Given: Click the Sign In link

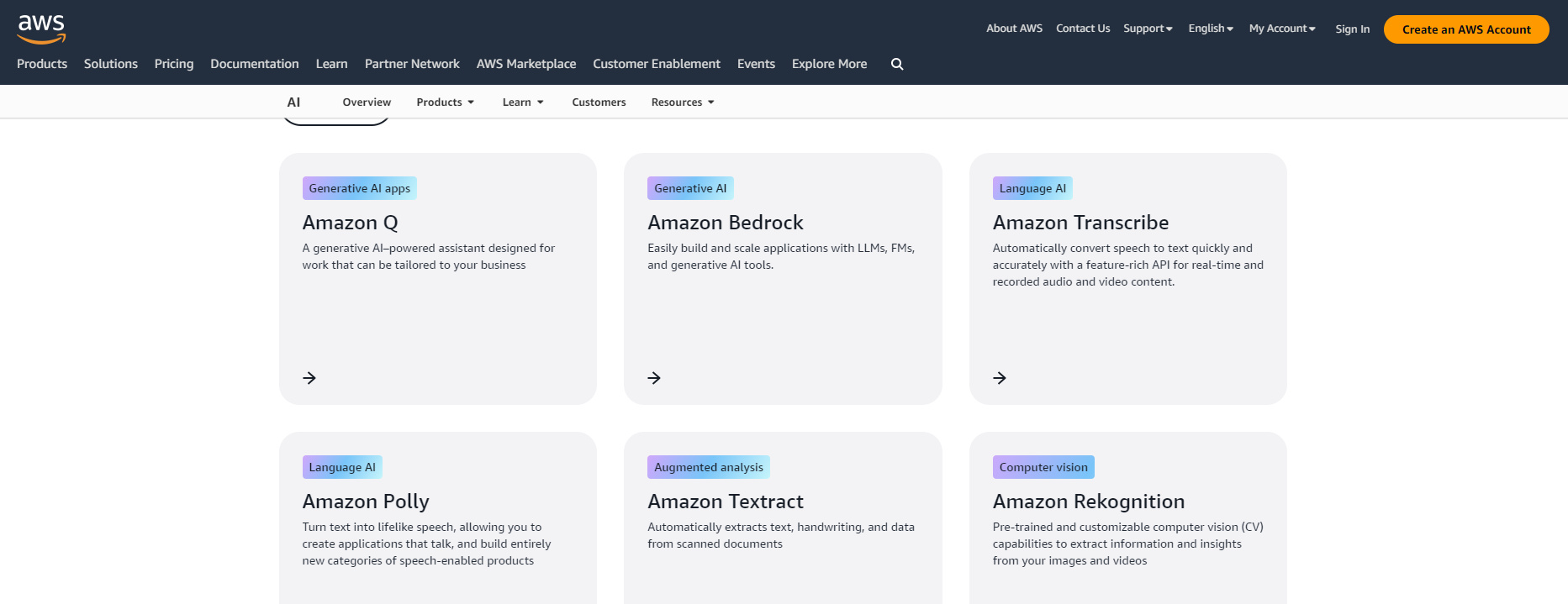Looking at the screenshot, I should click(1352, 29).
